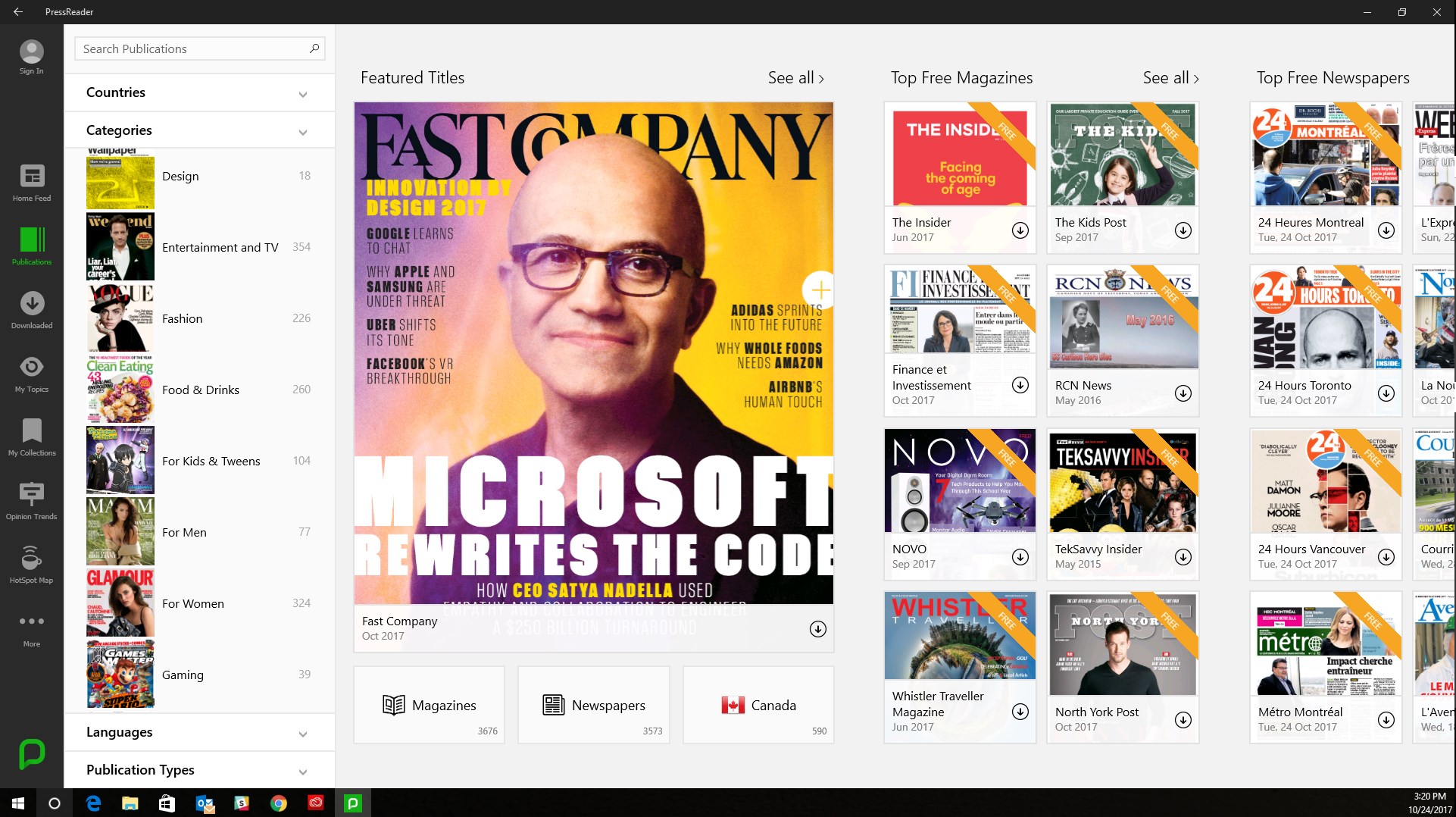Screen dimensions: 1456x817
Task: Open Opinion Trends
Action: (x=31, y=499)
